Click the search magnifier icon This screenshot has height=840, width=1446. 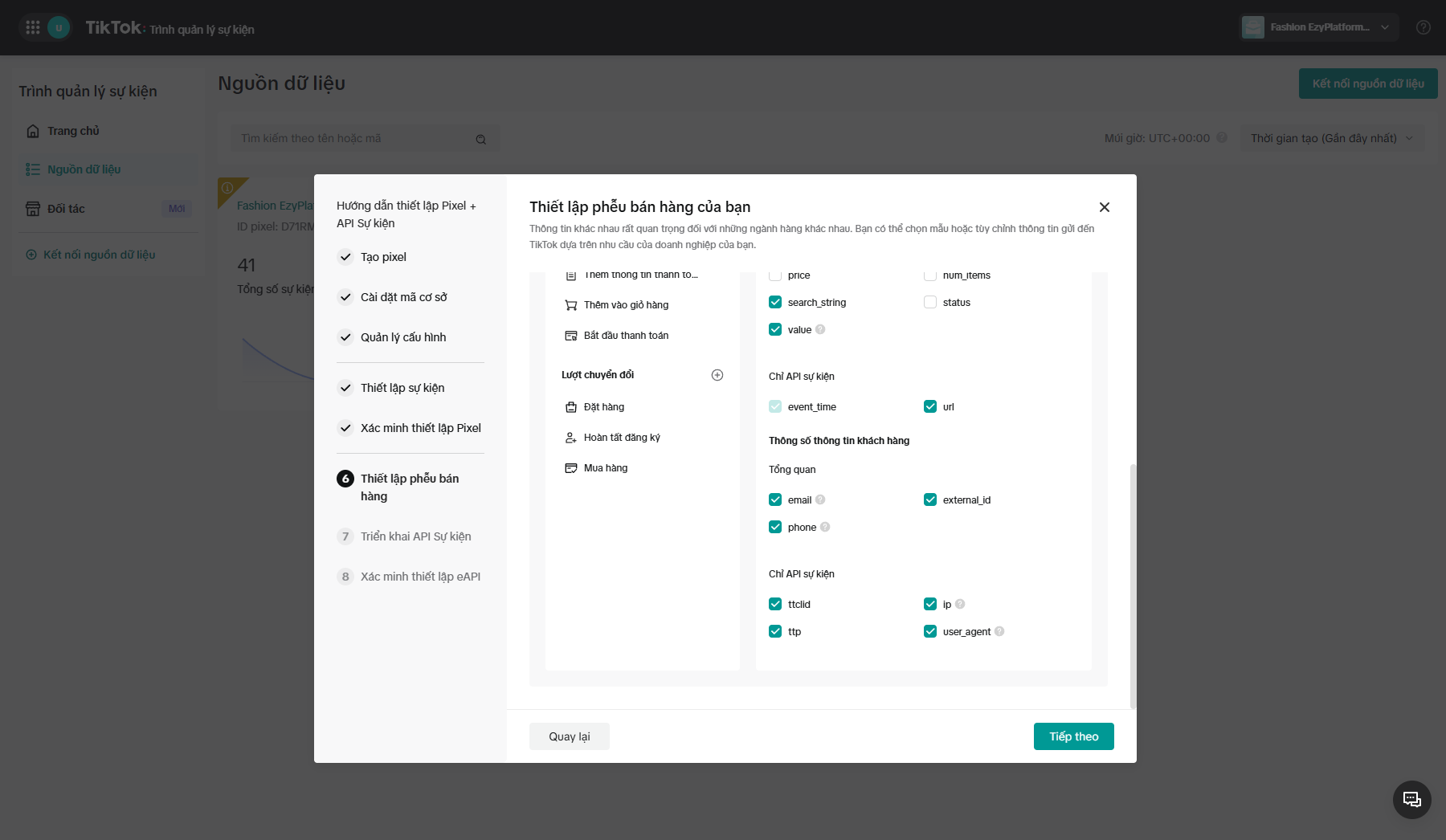click(480, 139)
